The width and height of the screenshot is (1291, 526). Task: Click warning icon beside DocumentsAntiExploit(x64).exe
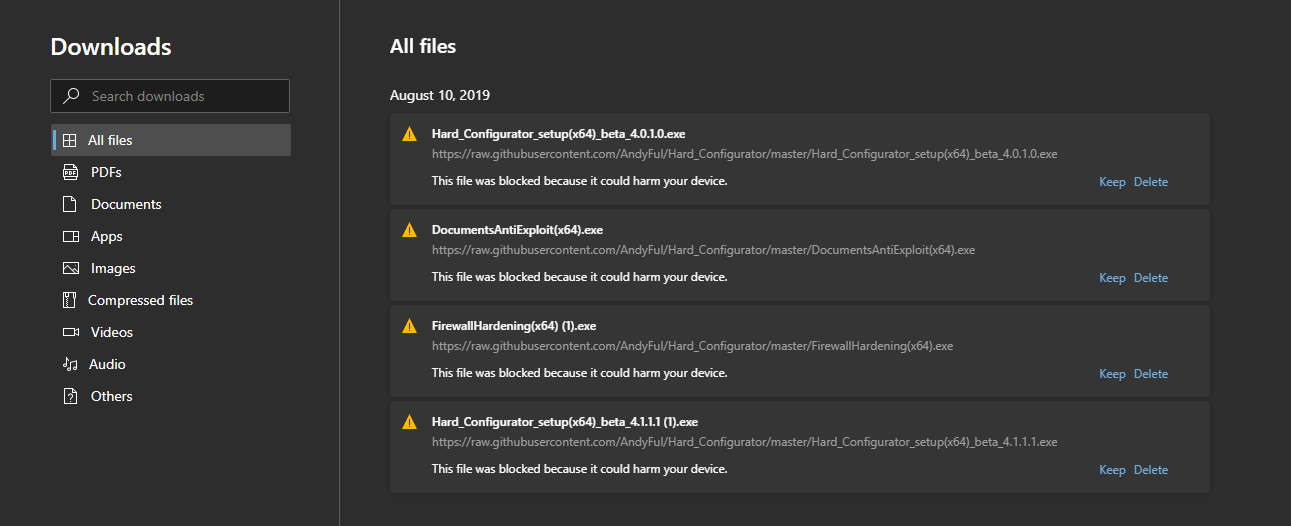coord(409,230)
